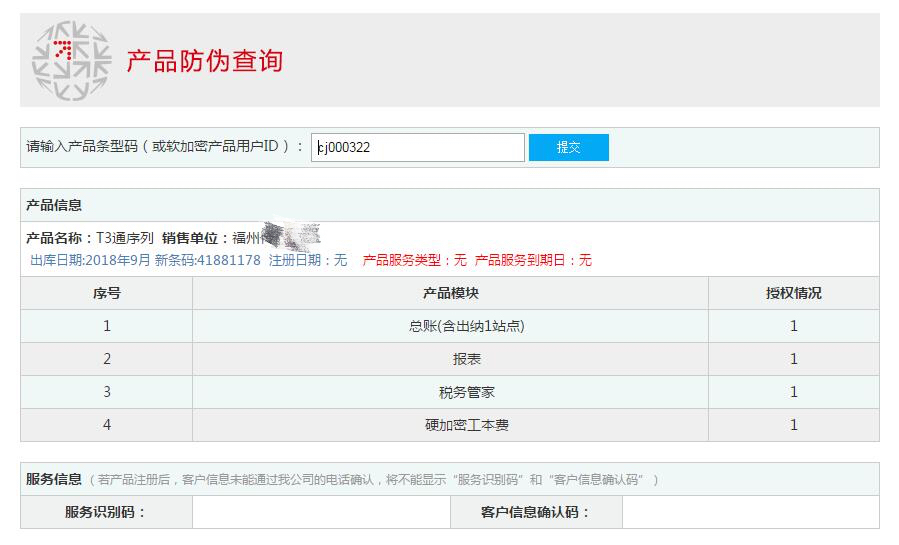Click the empty 客户信息确认码 value cell

coord(751,512)
